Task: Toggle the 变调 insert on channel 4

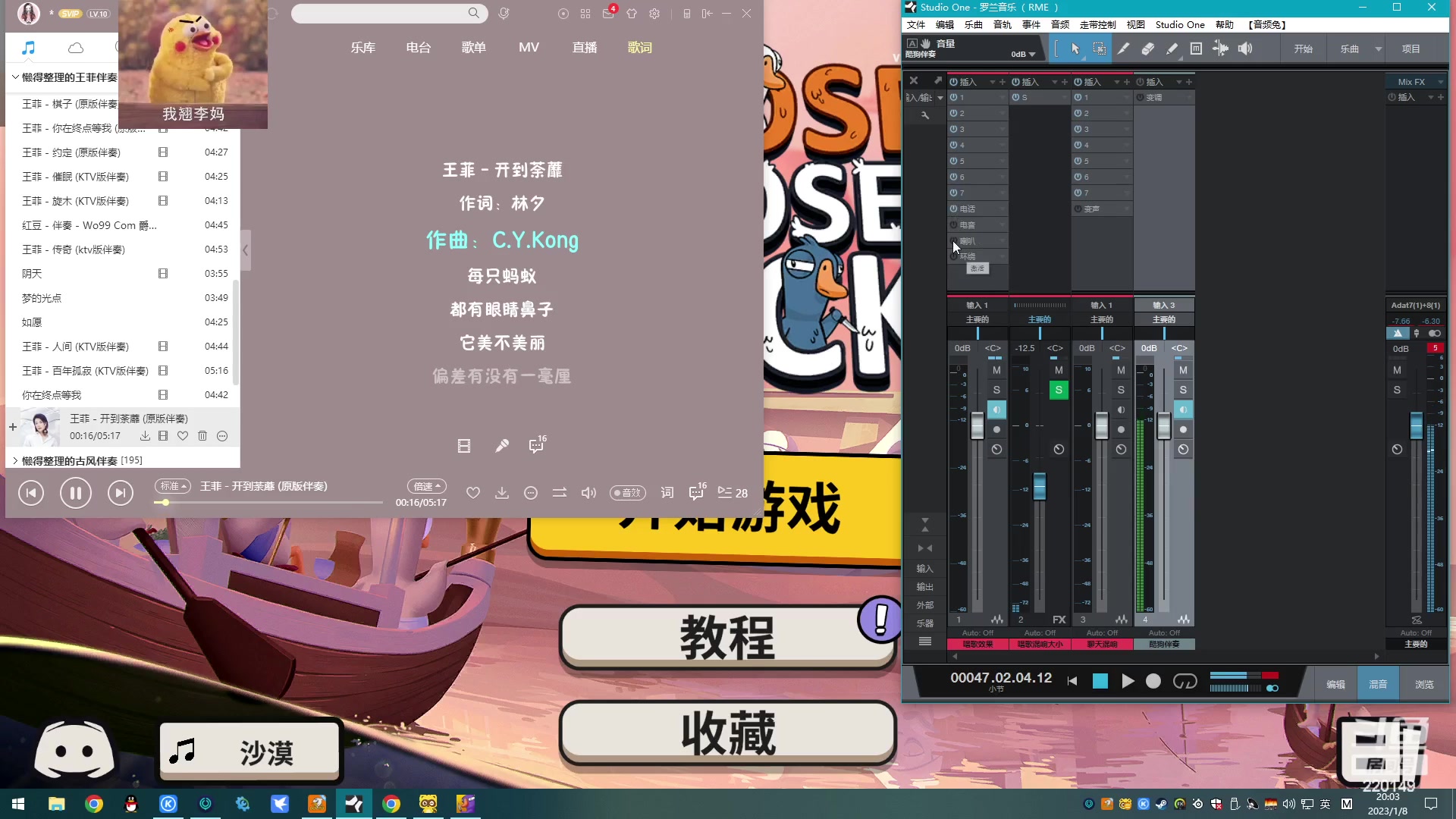Action: [1140, 97]
